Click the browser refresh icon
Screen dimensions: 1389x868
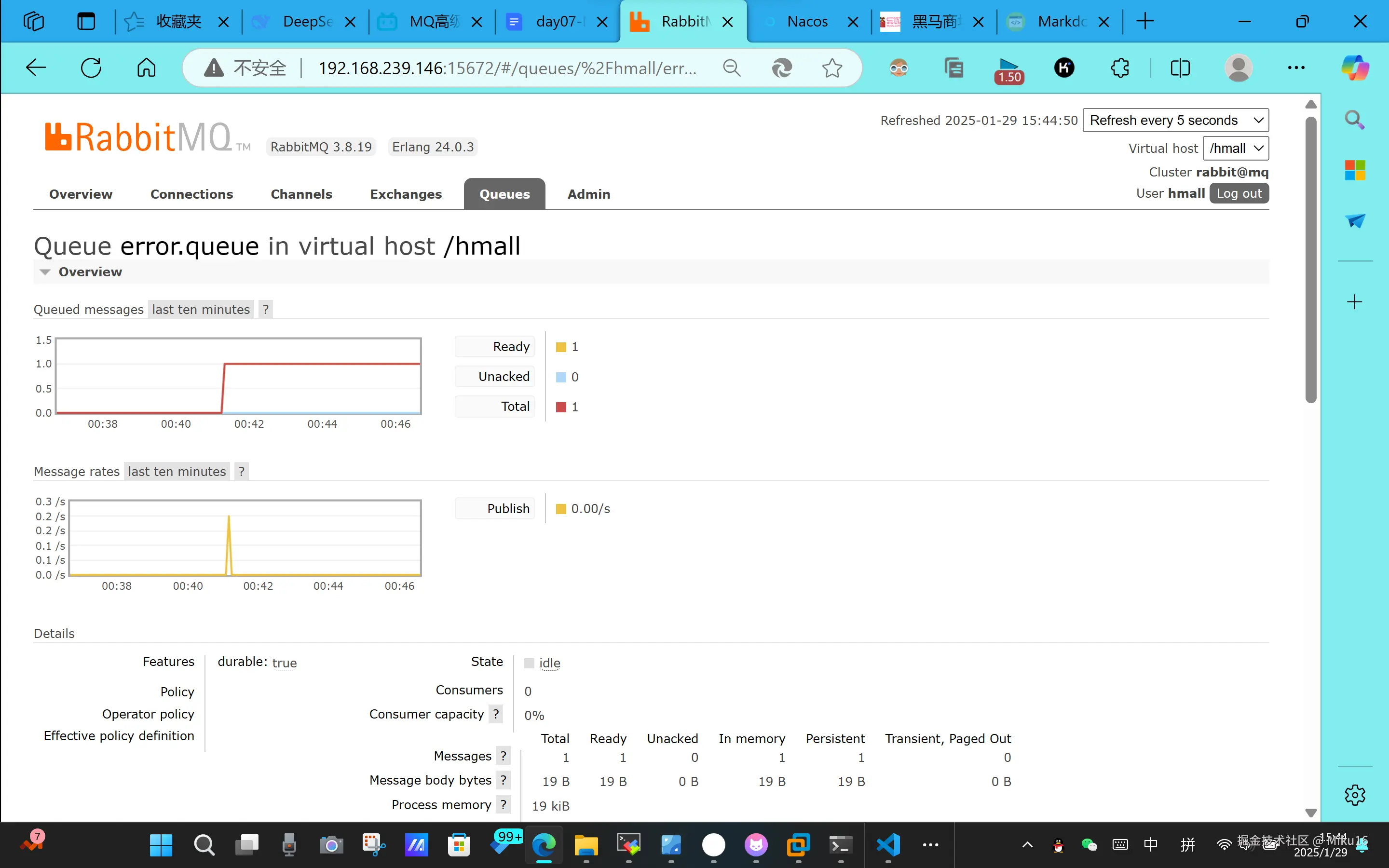point(91,68)
